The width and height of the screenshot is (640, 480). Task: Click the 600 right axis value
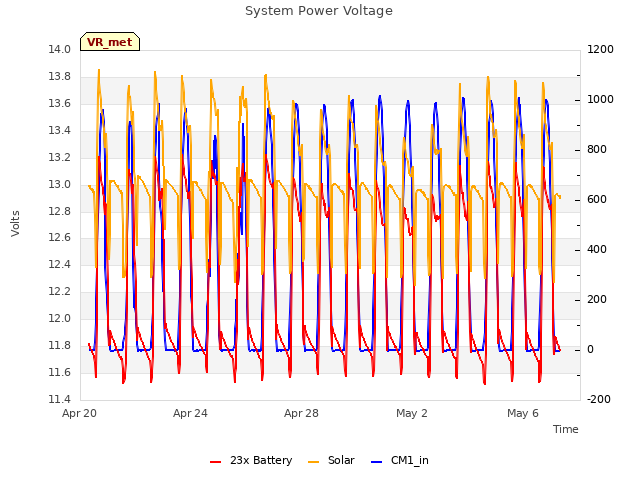597,200
